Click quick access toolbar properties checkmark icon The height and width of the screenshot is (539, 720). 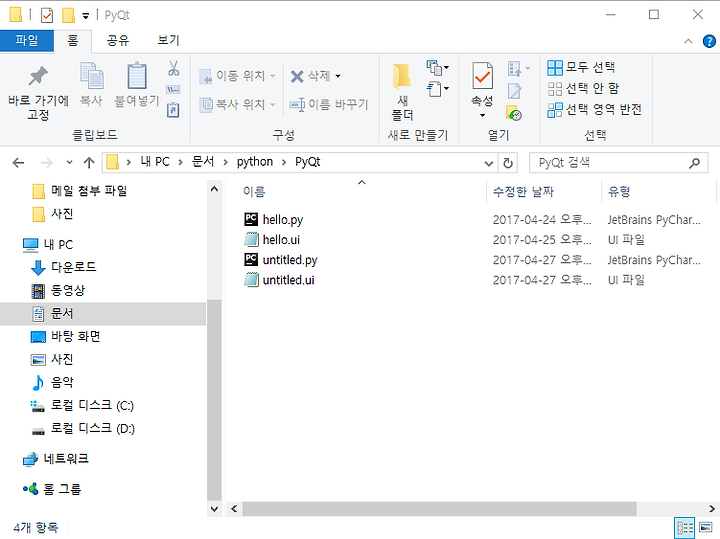coord(47,15)
